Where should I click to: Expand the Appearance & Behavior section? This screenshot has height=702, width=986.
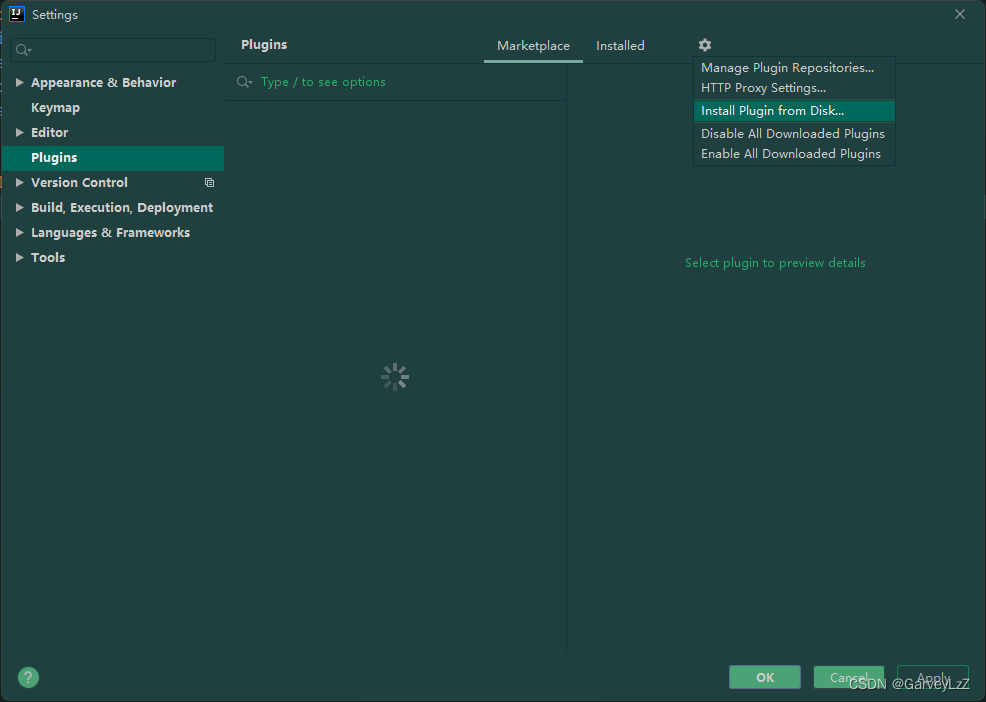[x=18, y=82]
